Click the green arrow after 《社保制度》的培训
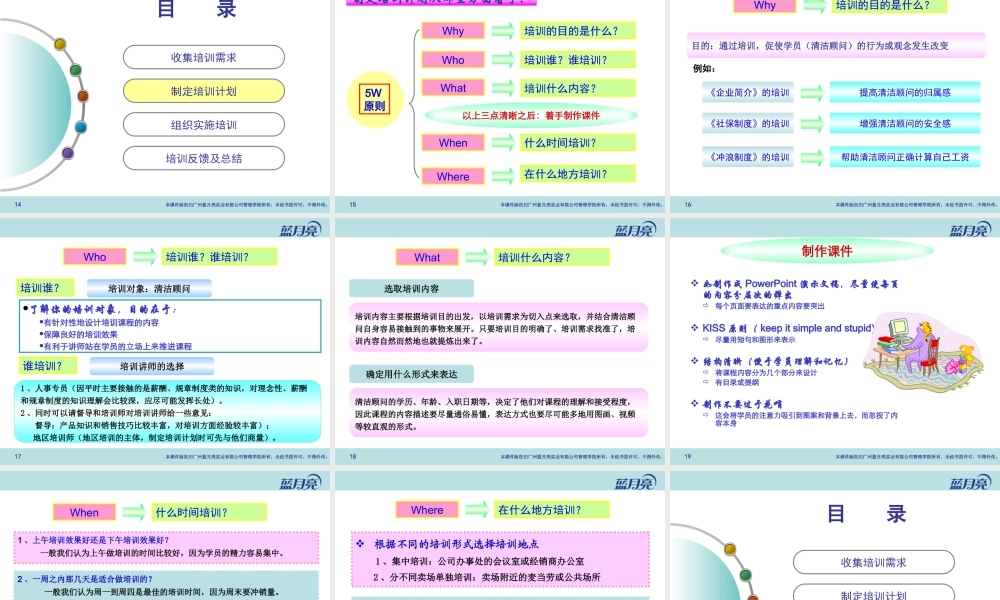 tap(812, 124)
